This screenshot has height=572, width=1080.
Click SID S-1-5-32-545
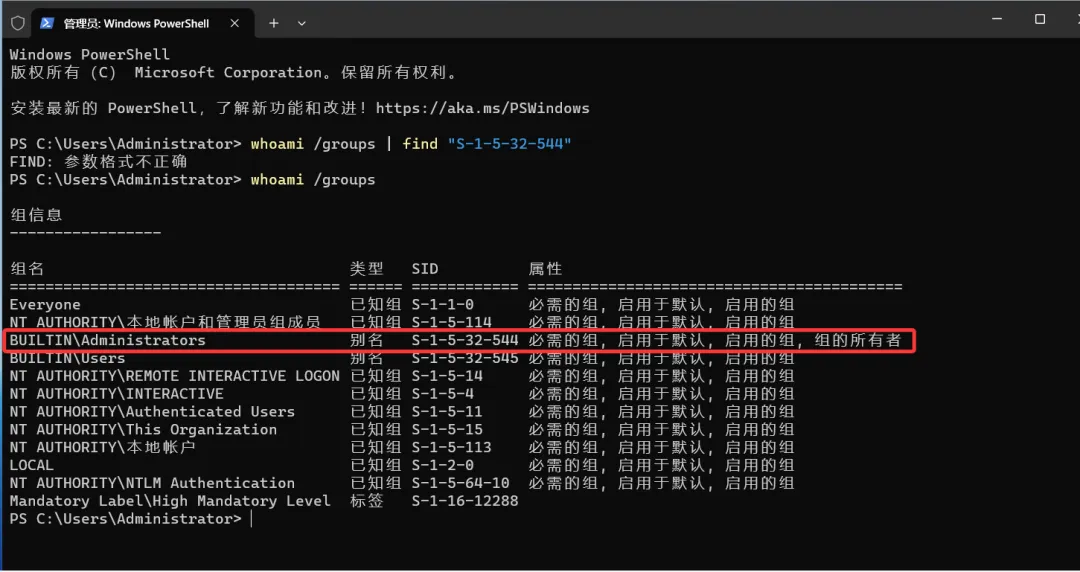(x=465, y=358)
